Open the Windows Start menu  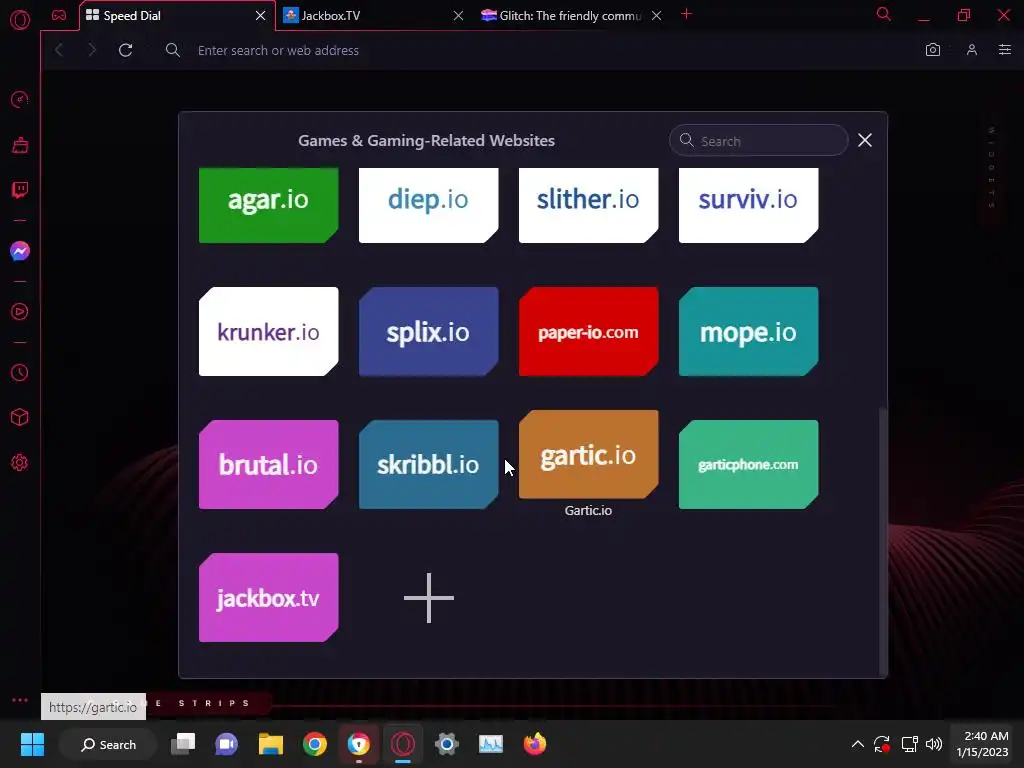click(32, 744)
